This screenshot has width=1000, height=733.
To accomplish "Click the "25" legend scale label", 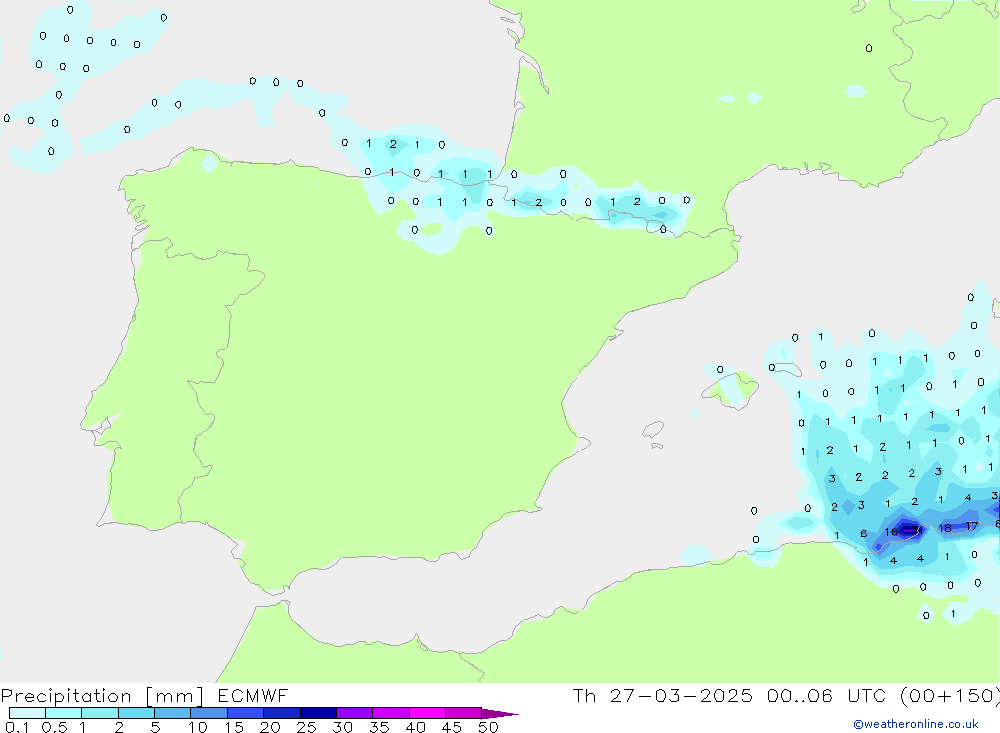I will click(306, 727).
